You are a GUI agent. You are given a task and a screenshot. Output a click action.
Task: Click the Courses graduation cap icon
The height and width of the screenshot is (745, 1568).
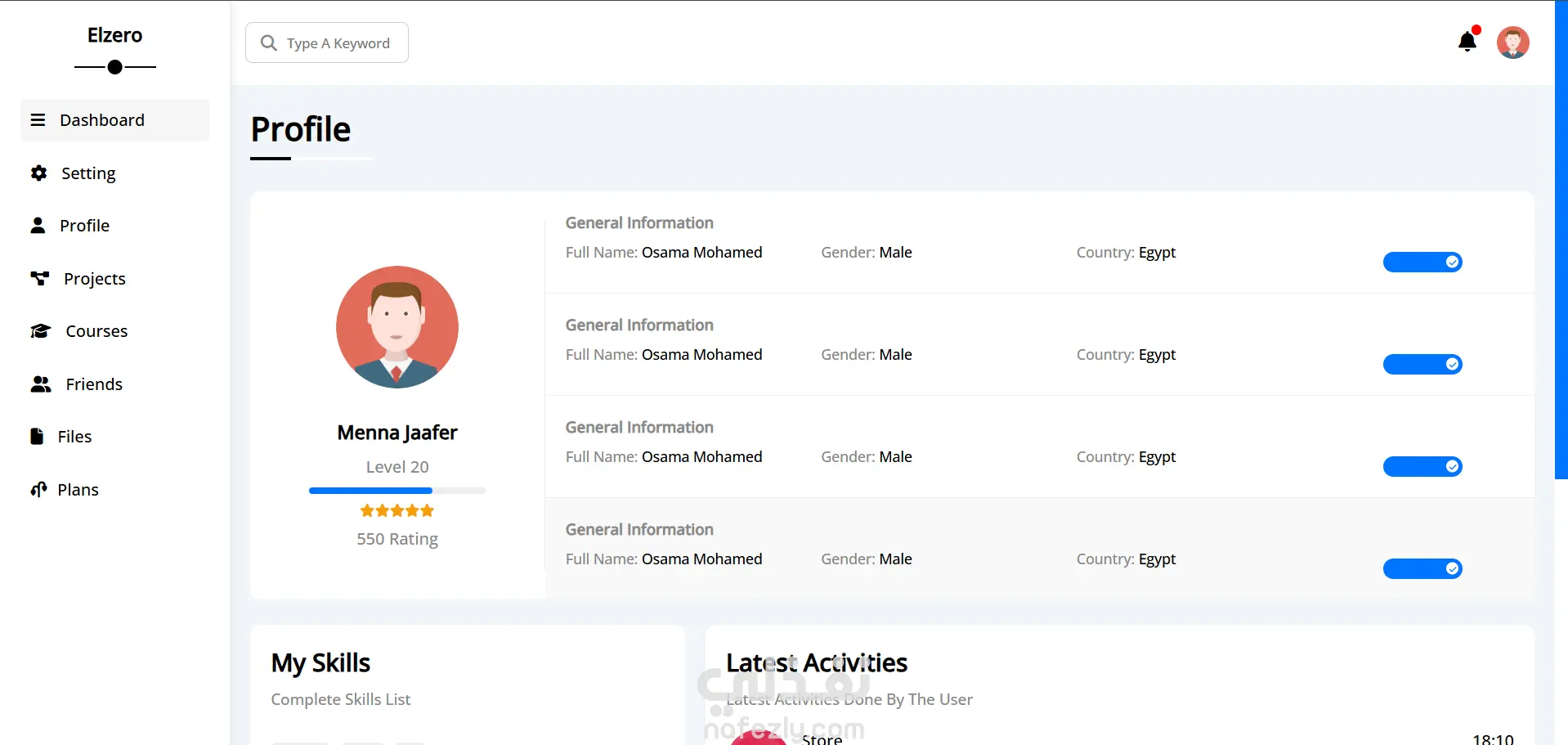[40, 330]
